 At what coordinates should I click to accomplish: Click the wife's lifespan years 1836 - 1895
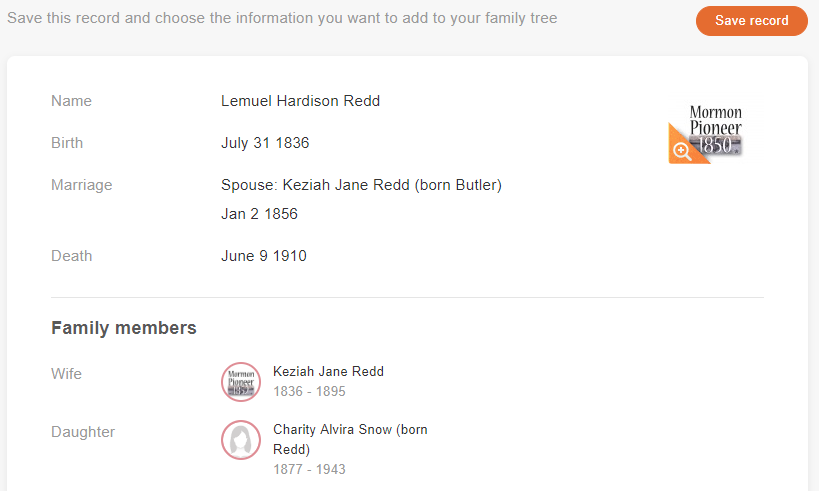pos(309,391)
